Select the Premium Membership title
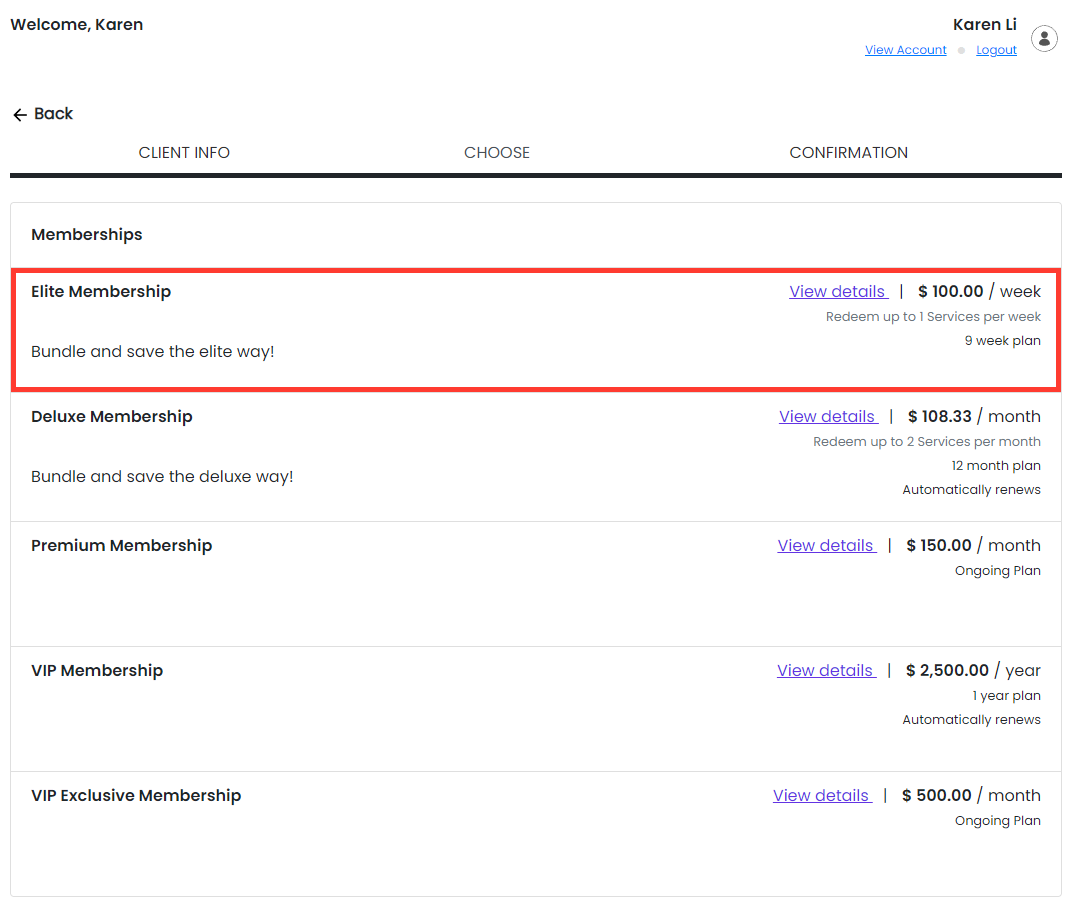 pos(122,545)
